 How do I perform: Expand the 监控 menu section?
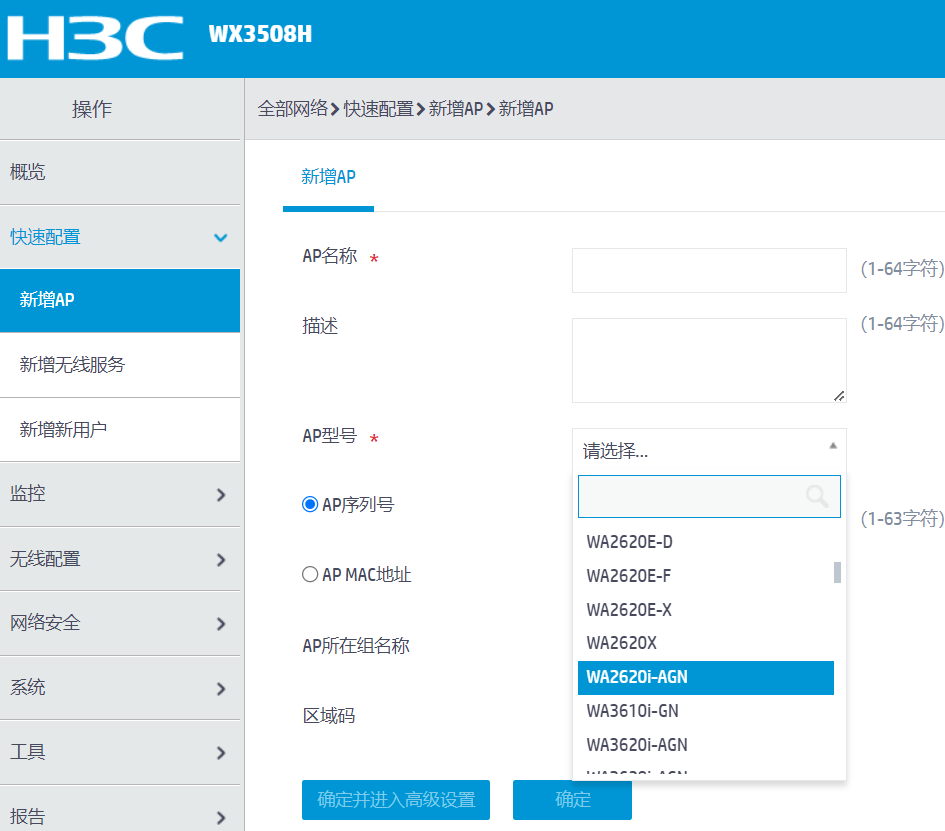tap(221, 494)
